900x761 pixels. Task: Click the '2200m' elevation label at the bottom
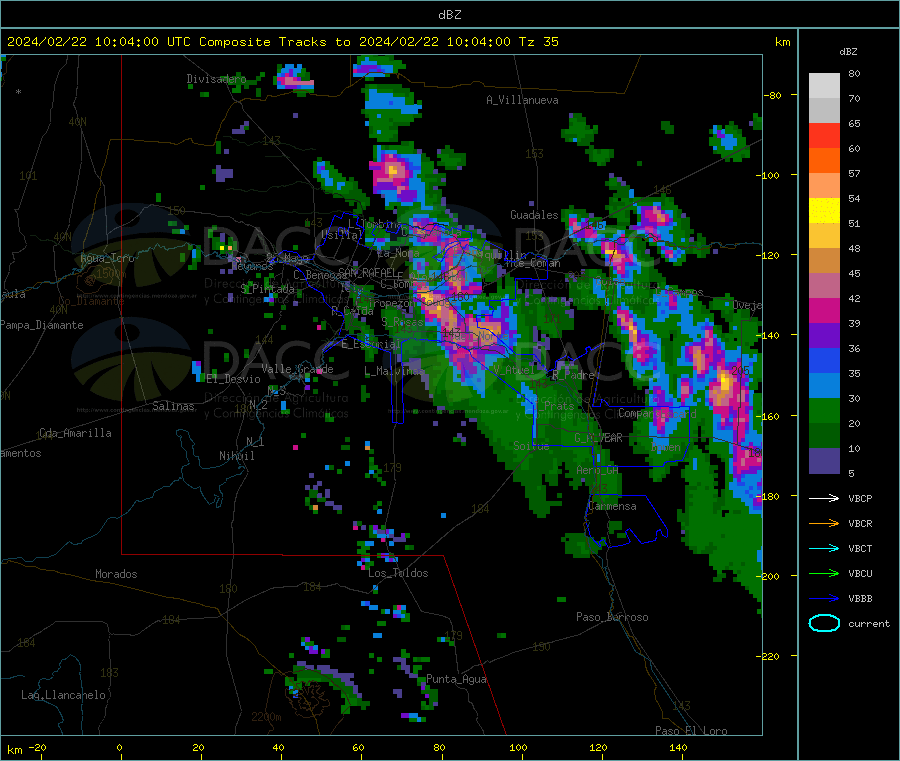[x=266, y=717]
